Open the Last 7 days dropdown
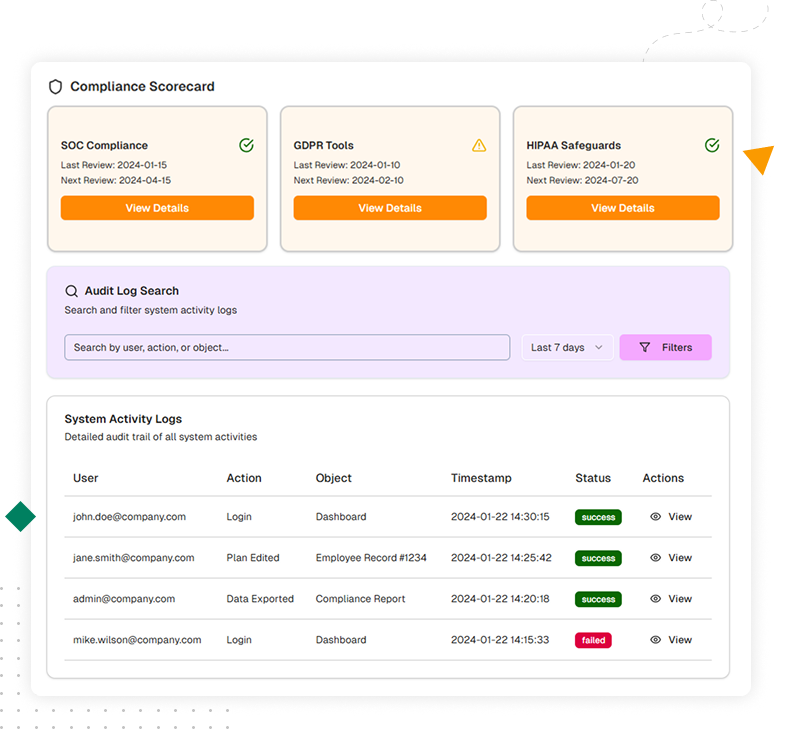This screenshot has width=785, height=729. tap(567, 347)
